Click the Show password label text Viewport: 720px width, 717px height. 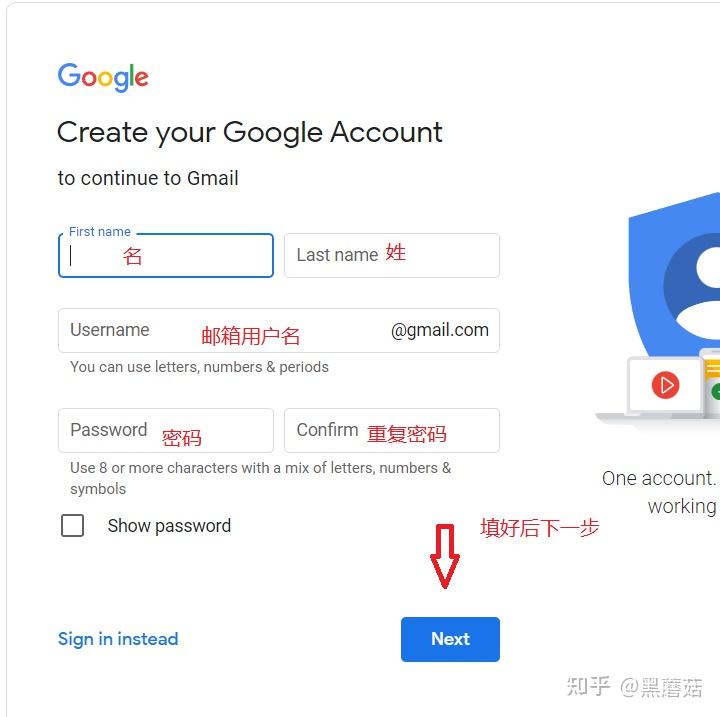click(169, 526)
